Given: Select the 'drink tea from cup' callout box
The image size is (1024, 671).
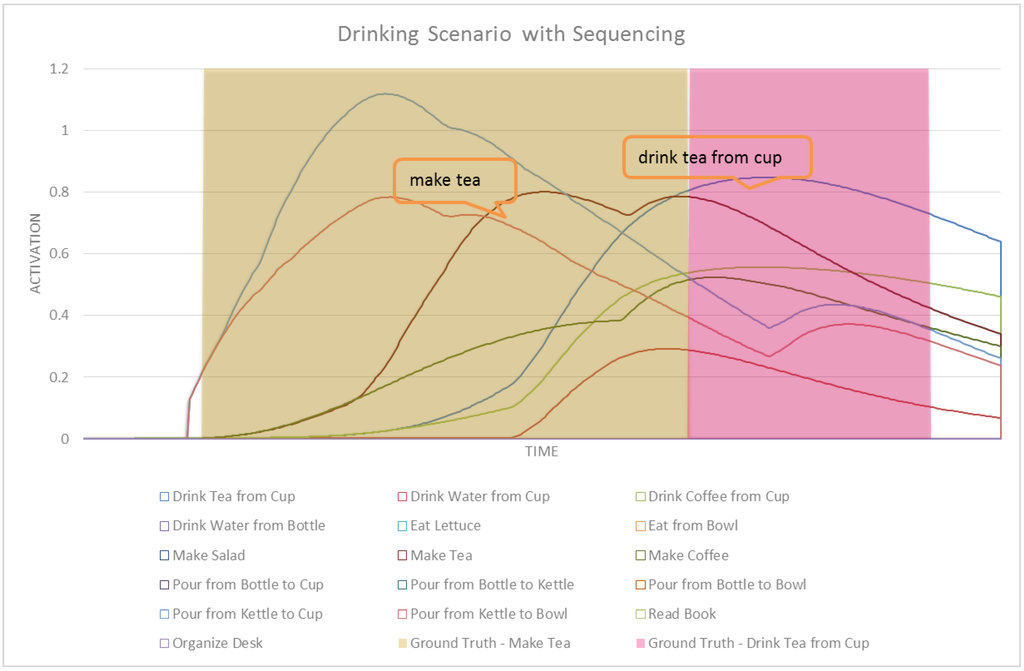Looking at the screenshot, I should [x=717, y=157].
